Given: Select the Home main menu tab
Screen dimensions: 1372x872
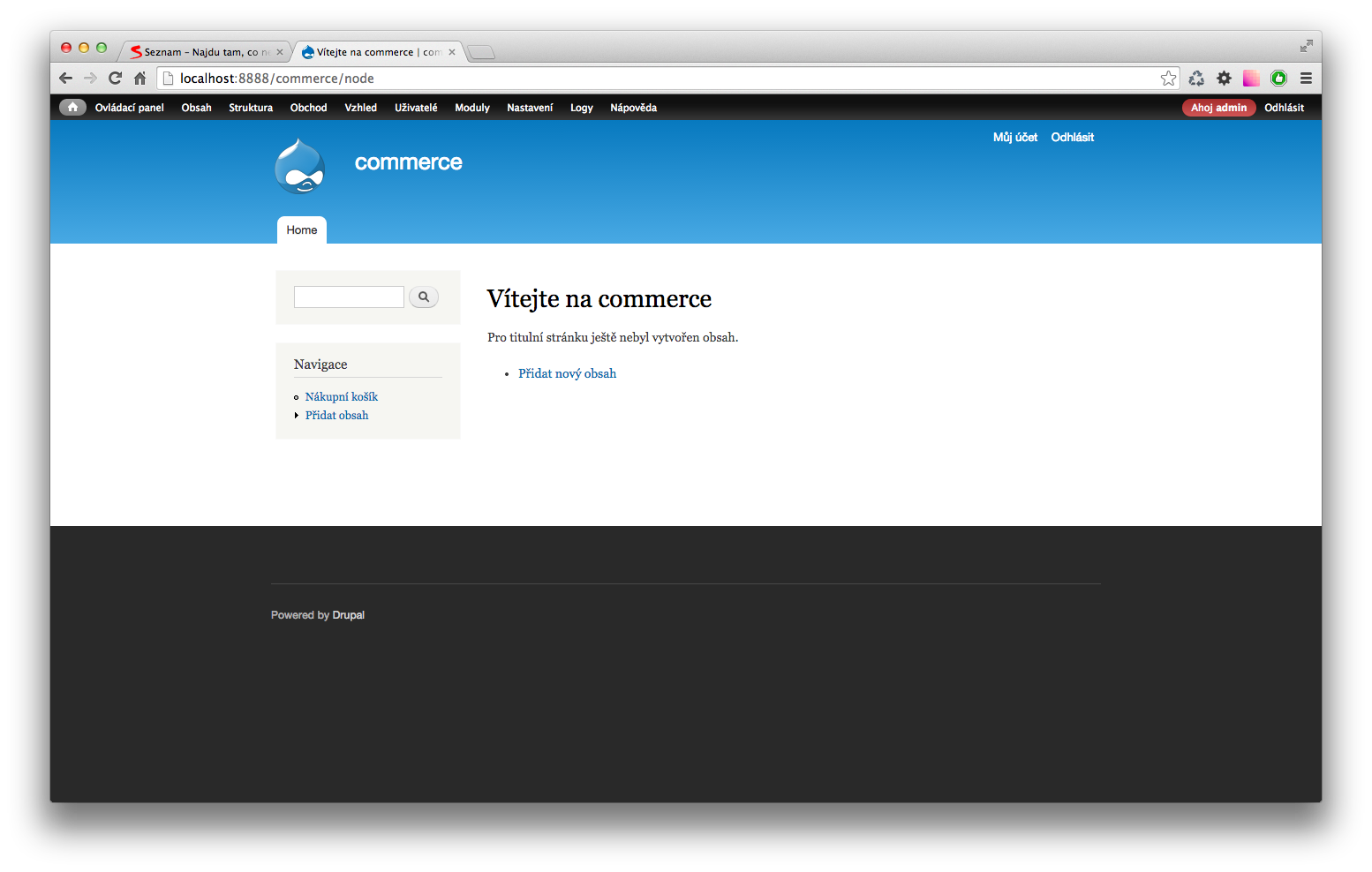Looking at the screenshot, I should pos(302,230).
